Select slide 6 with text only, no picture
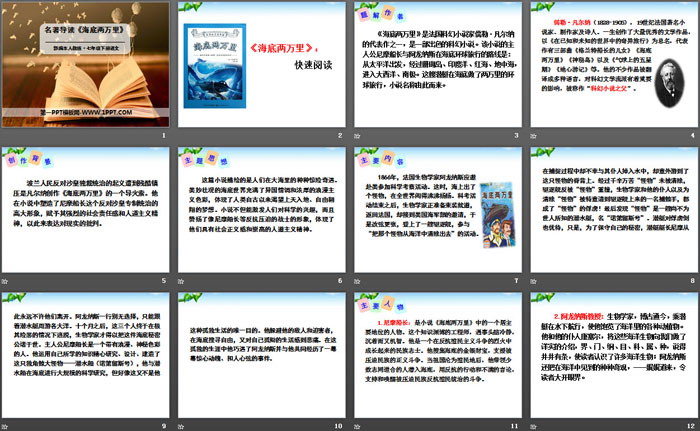700x431 pixels. tap(262, 210)
